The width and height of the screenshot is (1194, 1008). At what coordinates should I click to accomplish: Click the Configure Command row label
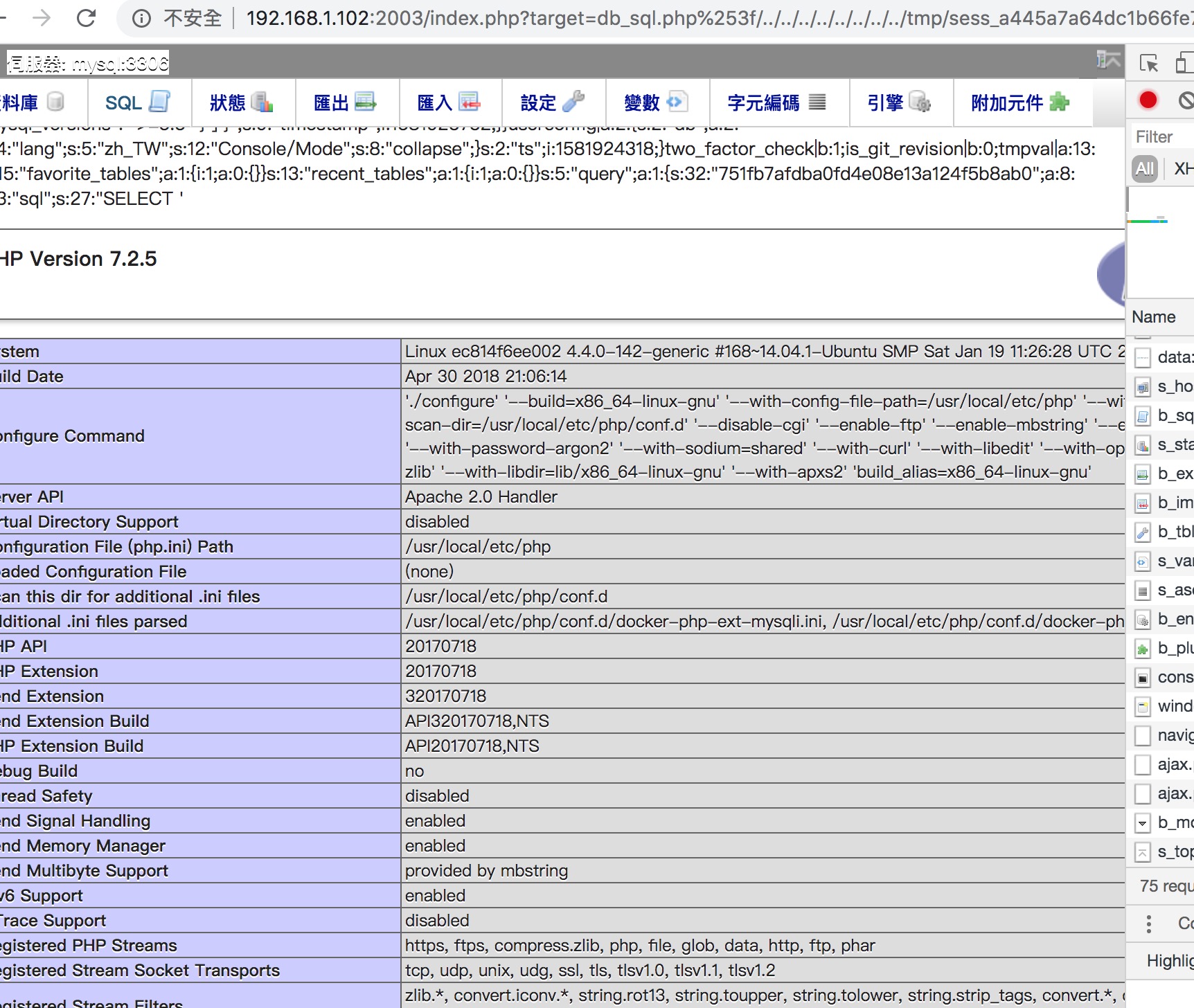pyautogui.click(x=72, y=436)
